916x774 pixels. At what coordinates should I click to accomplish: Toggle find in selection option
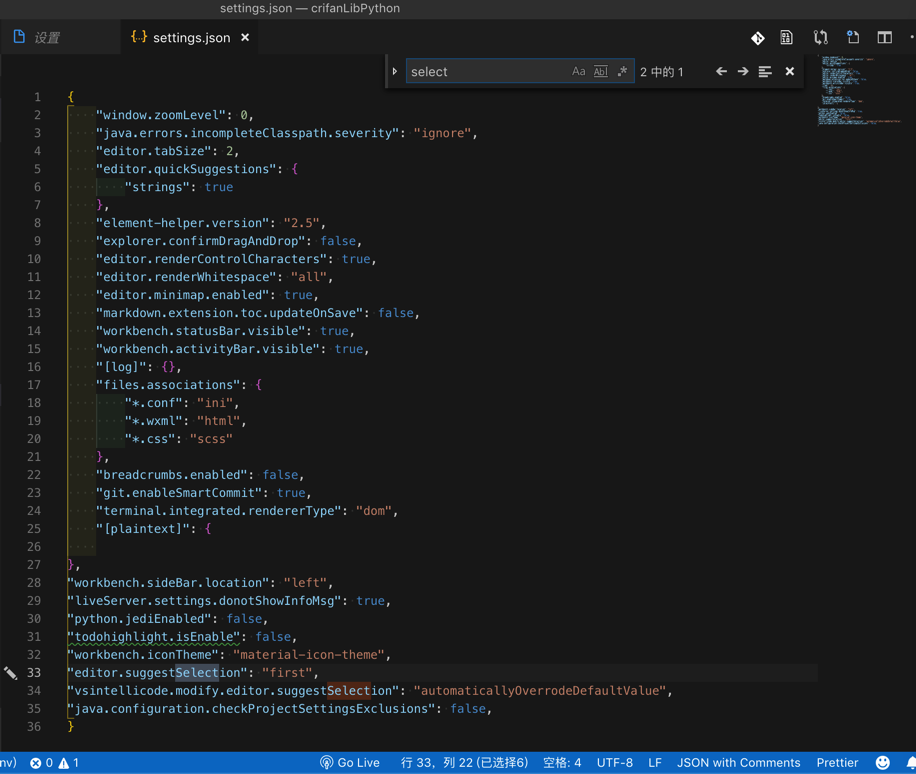pos(765,72)
